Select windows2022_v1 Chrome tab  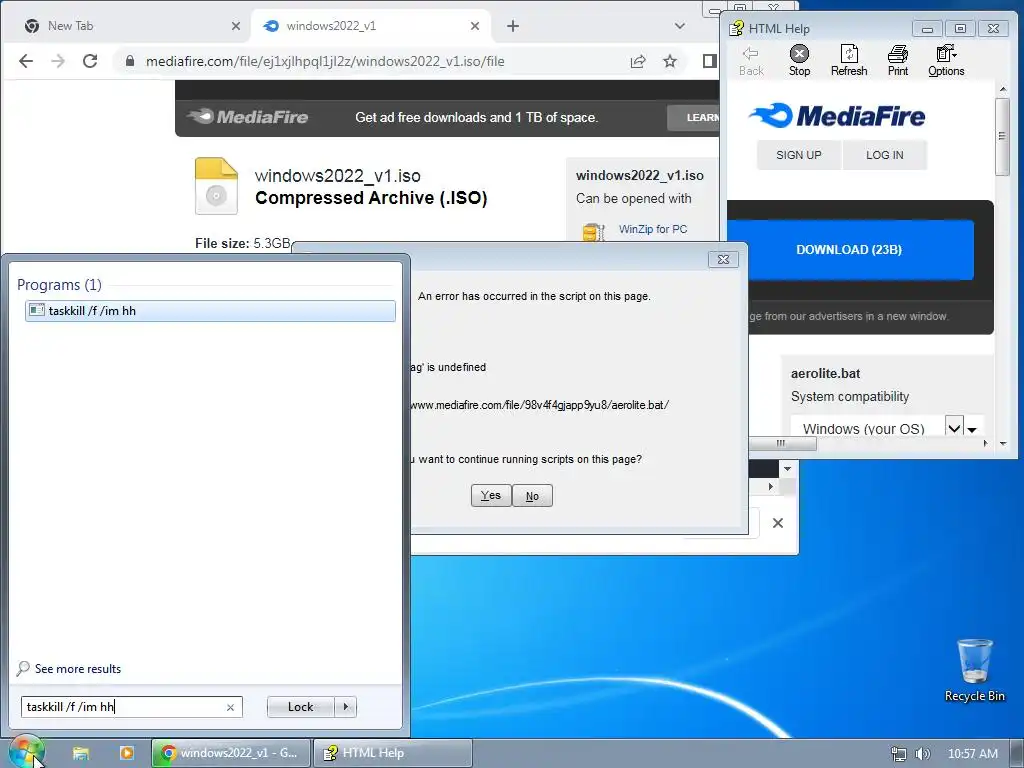coord(370,26)
